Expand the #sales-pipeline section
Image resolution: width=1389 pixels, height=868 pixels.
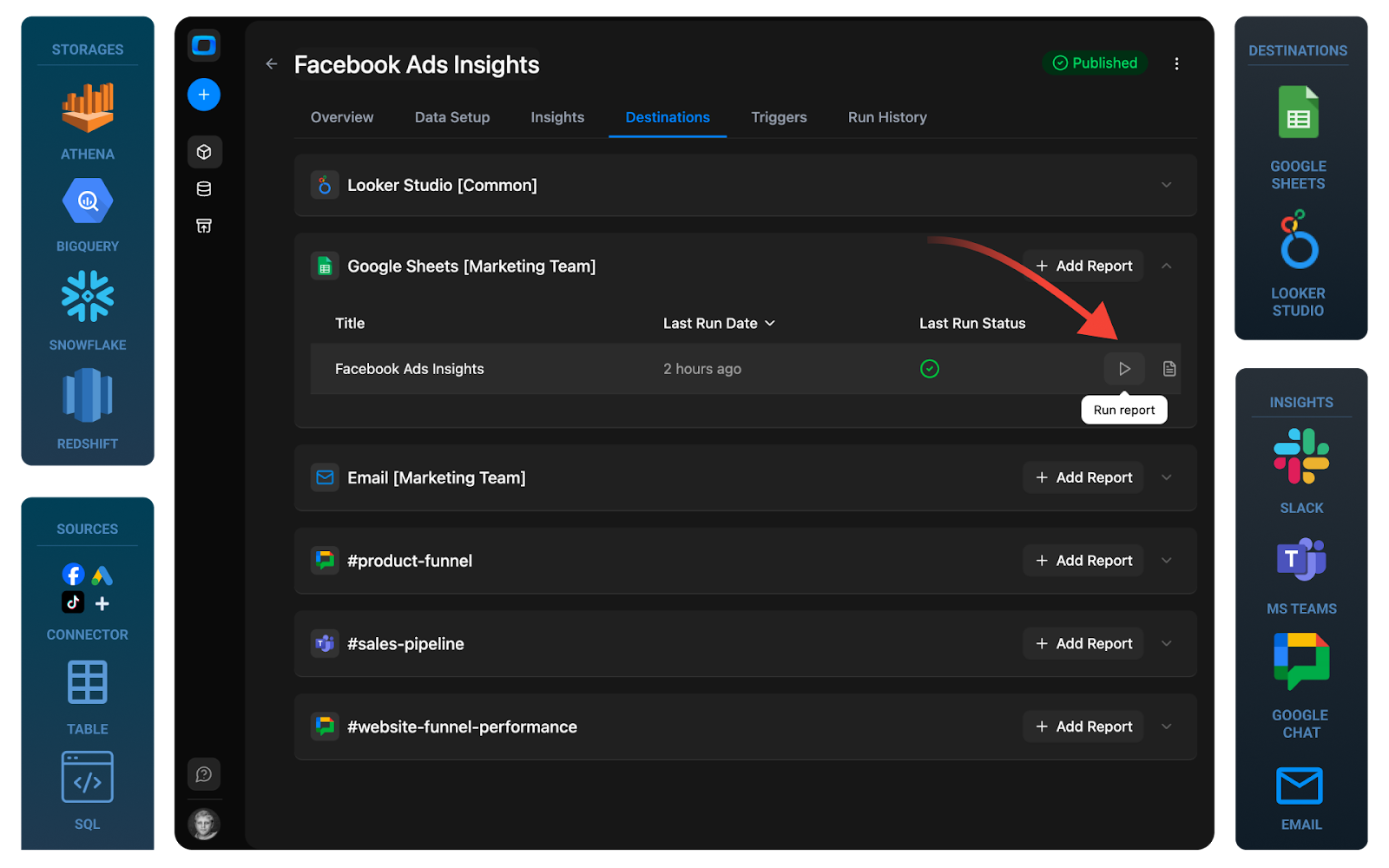[1167, 643]
